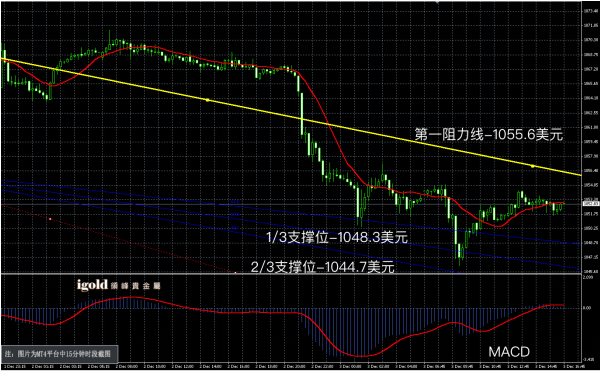Select the yellow trendline's right anchor point
This screenshot has height=371, width=600.
tap(532, 166)
